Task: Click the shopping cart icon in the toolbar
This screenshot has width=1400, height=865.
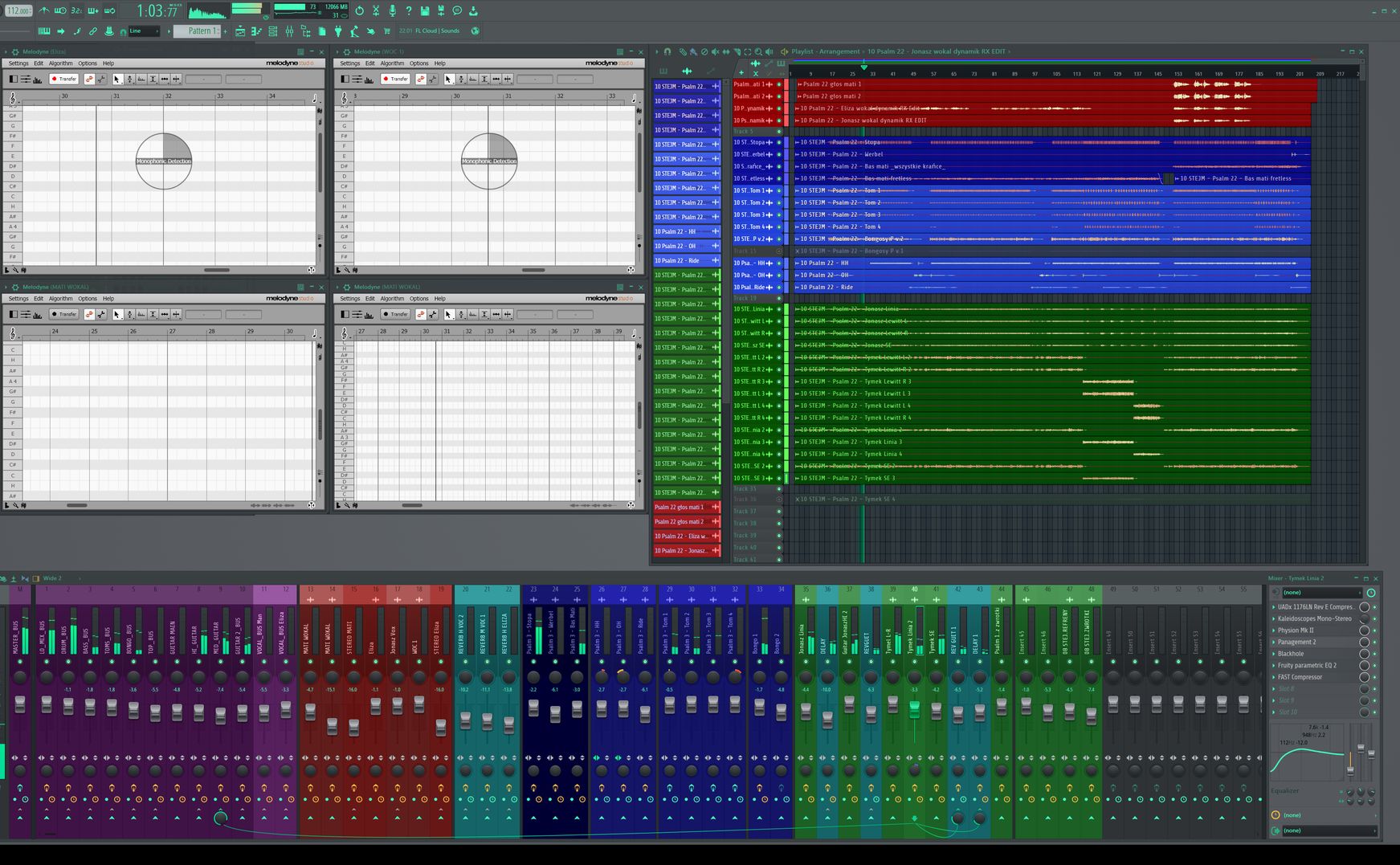Action: tap(387, 31)
